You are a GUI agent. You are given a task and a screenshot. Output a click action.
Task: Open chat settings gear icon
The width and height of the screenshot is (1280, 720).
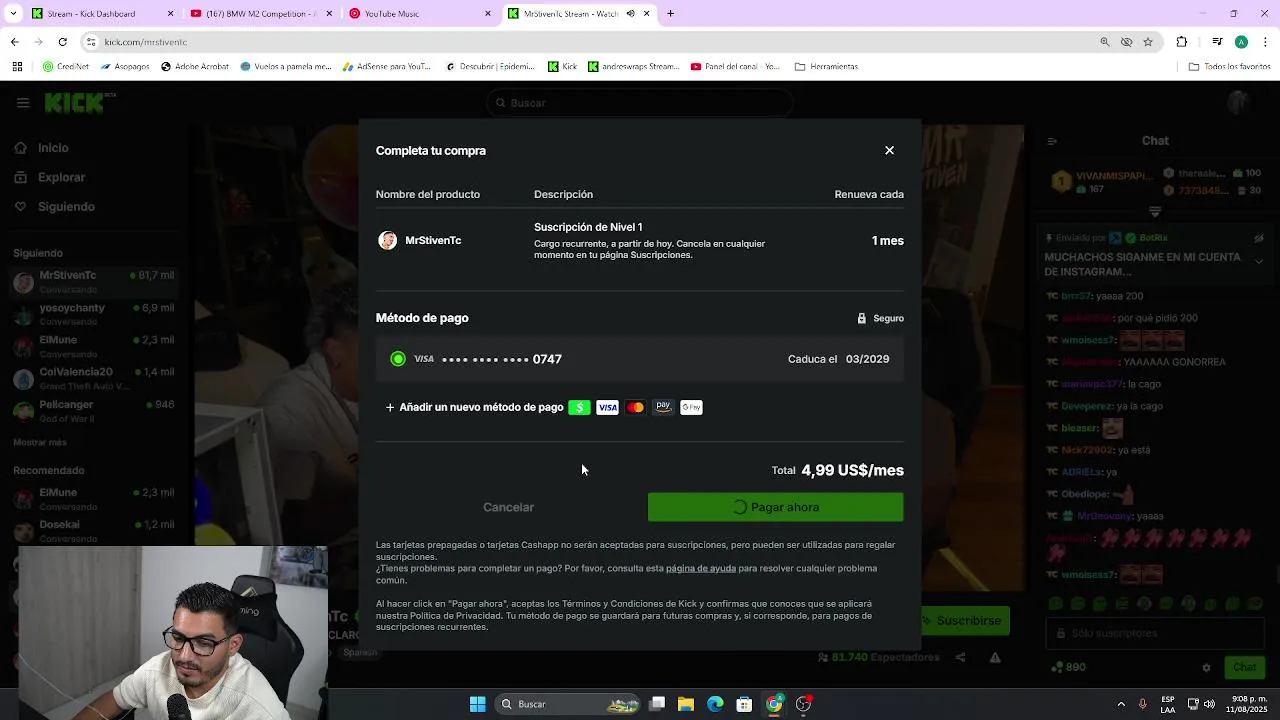[x=1206, y=667]
